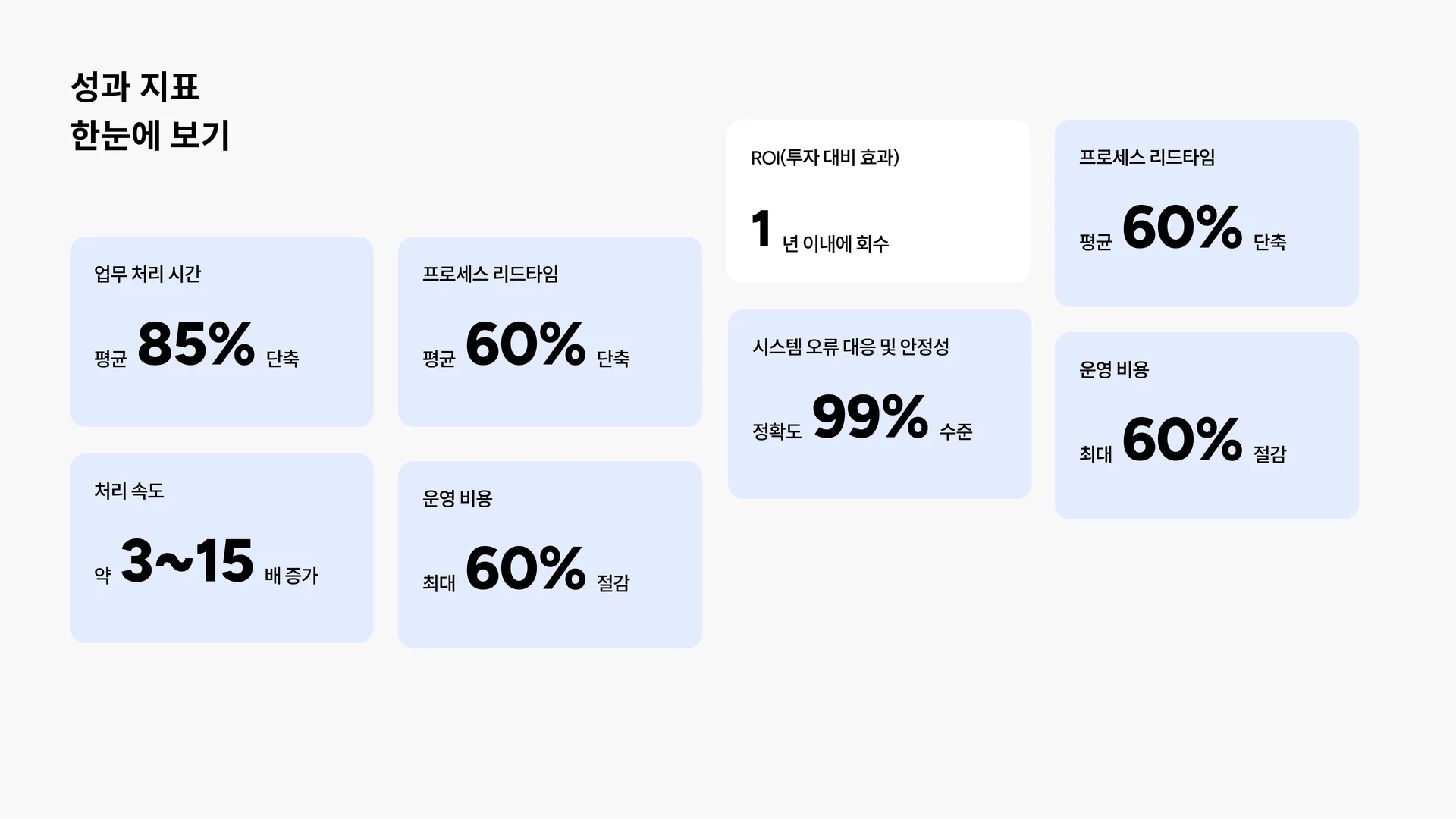Select the large 85% figure
This screenshot has height=819, width=1456.
tap(196, 344)
